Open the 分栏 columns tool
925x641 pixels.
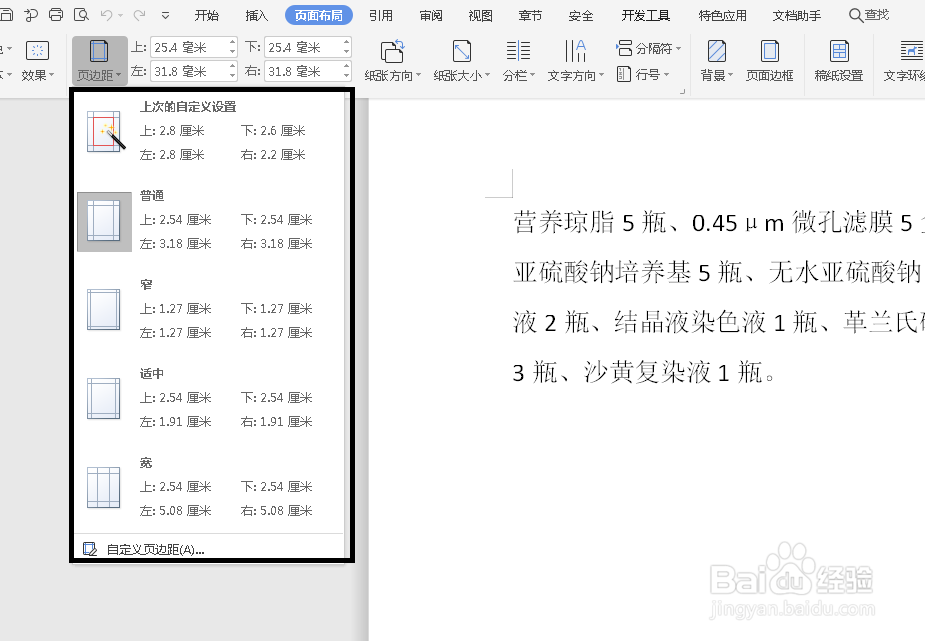click(516, 60)
